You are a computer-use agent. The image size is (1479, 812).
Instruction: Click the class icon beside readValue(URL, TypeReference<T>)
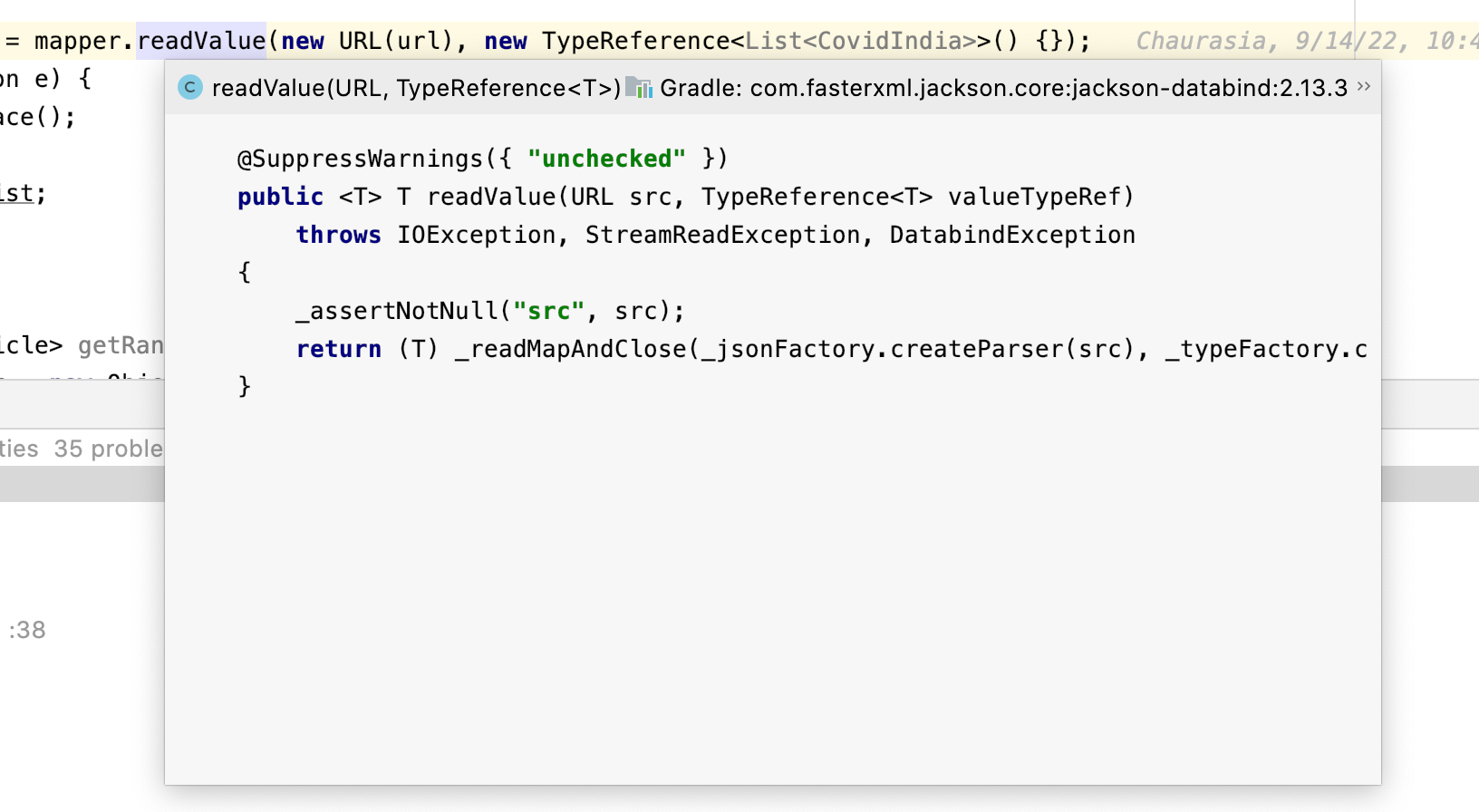tap(190, 88)
